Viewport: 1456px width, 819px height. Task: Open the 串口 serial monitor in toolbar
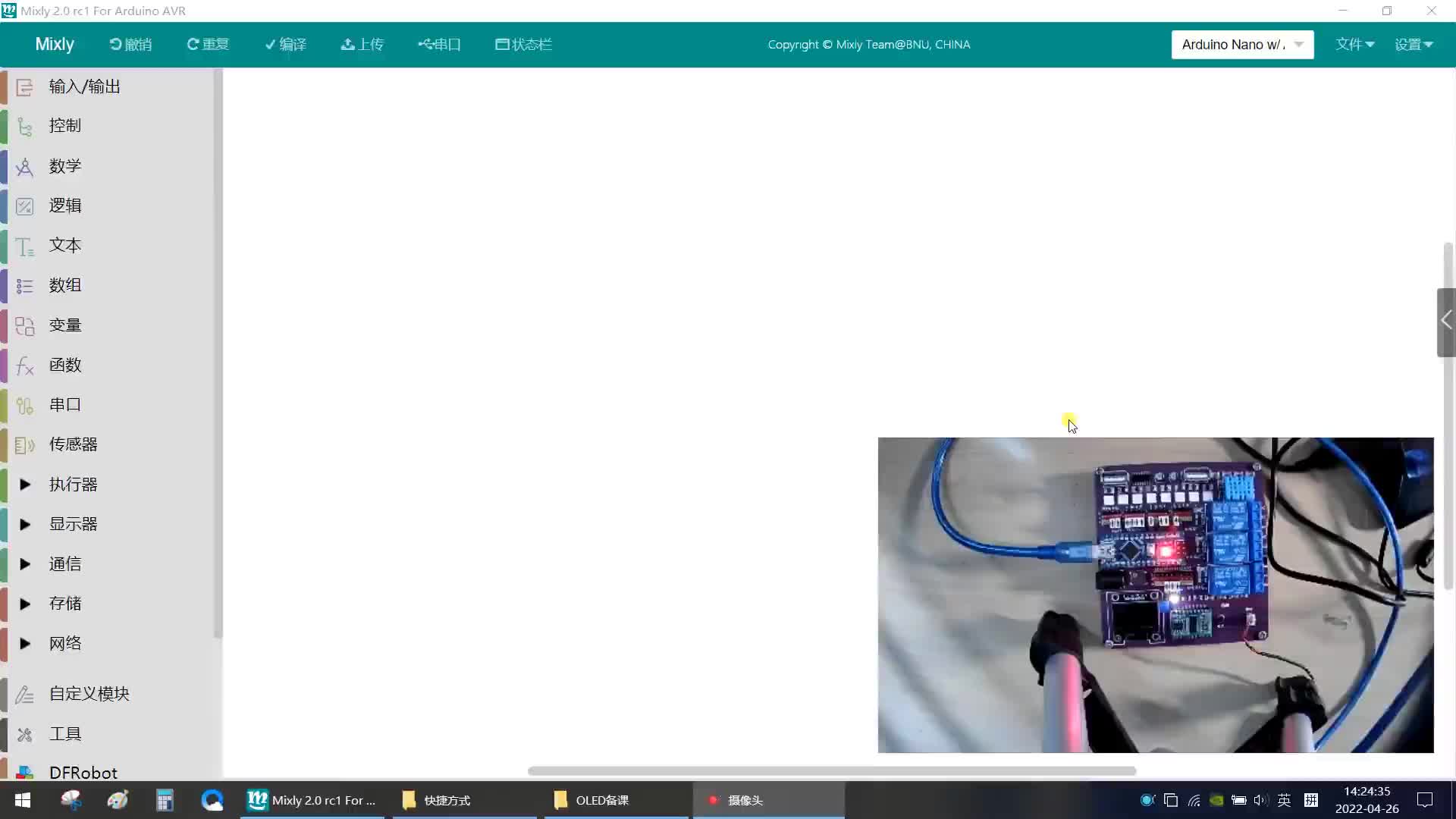click(440, 45)
